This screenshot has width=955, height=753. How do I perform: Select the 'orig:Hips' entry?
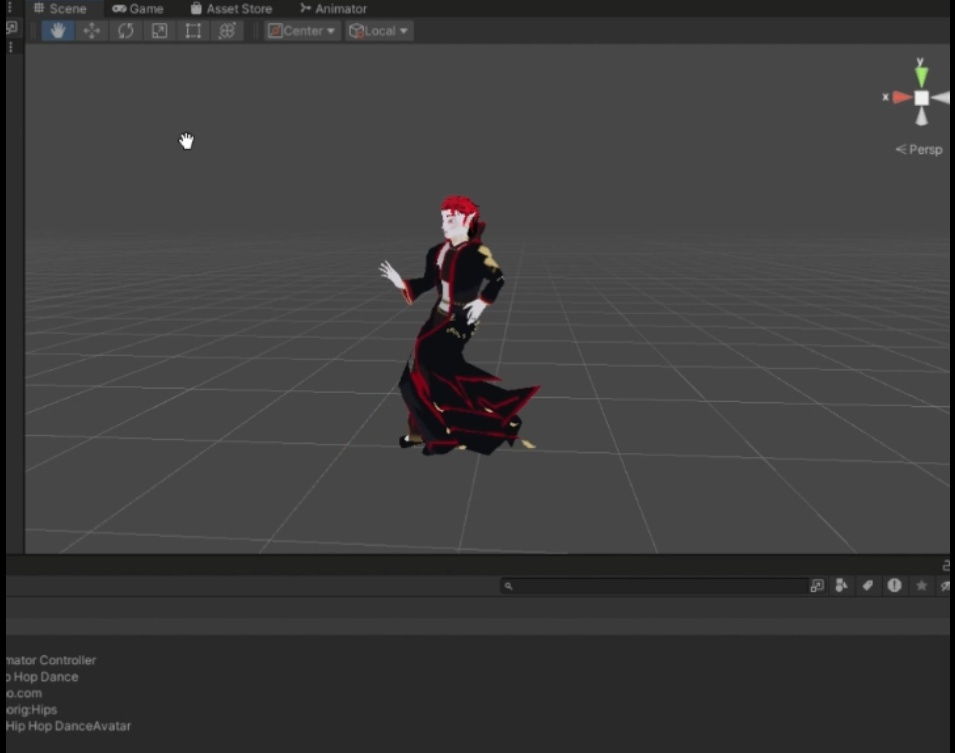[x=31, y=710]
